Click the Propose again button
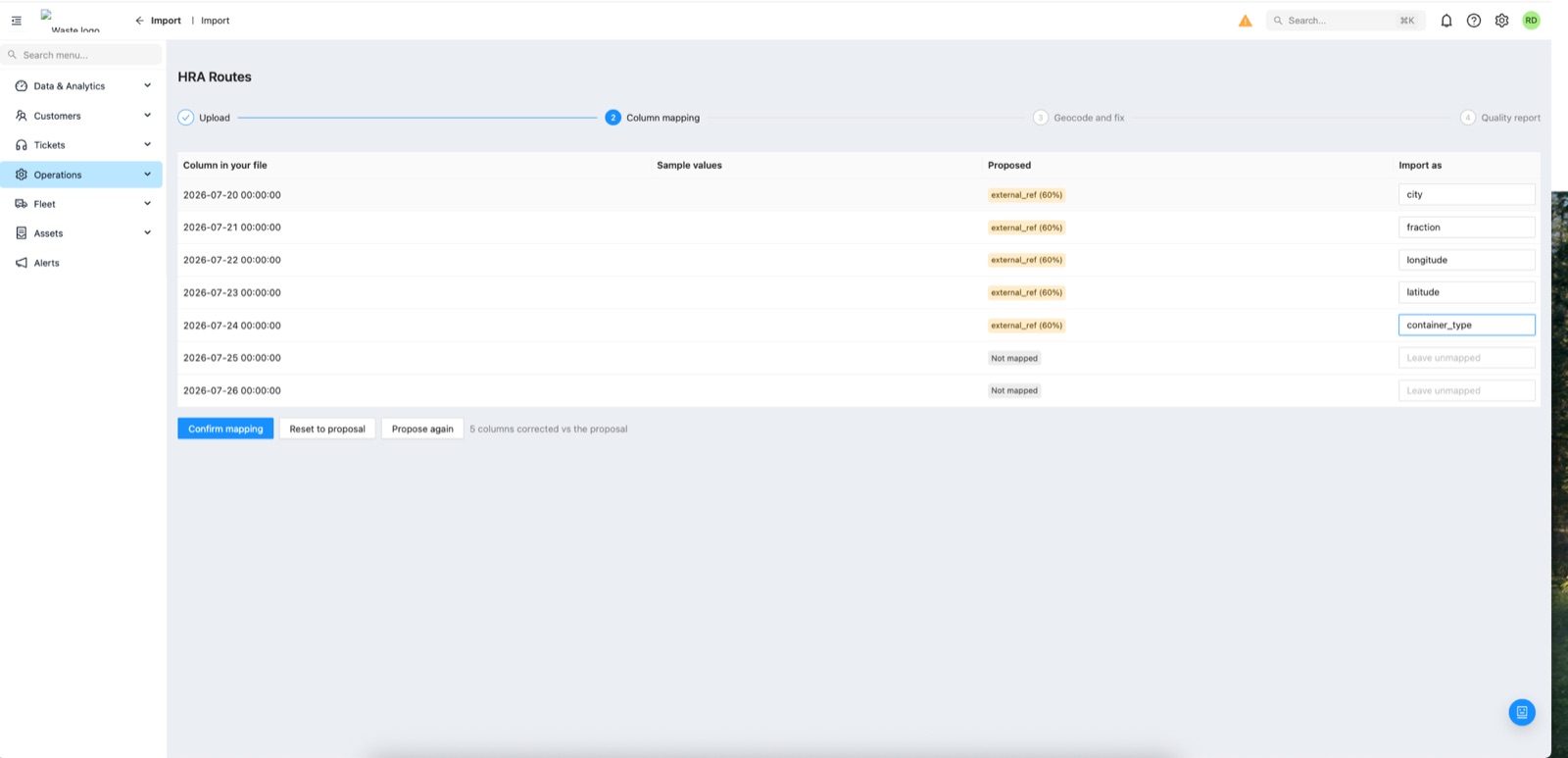This screenshot has height=758, width=1568. click(x=422, y=429)
